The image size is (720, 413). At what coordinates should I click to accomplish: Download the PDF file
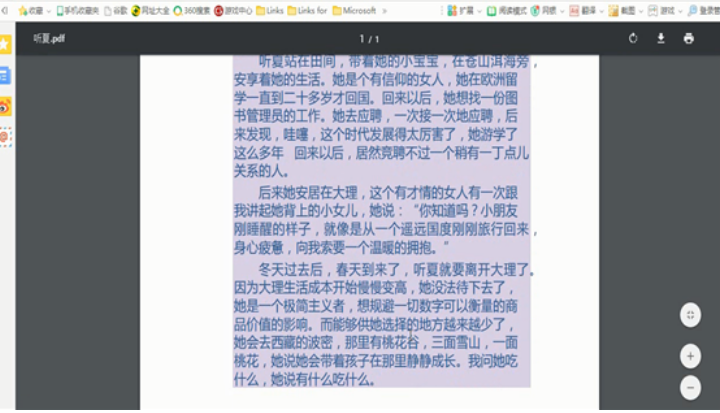coord(661,39)
